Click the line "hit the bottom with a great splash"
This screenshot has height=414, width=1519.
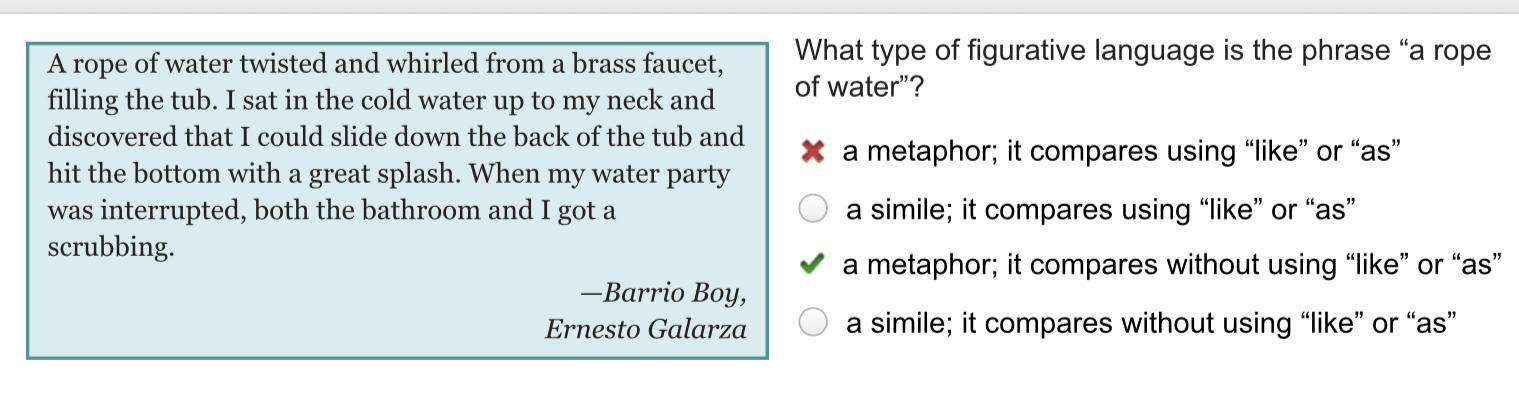coord(388,174)
